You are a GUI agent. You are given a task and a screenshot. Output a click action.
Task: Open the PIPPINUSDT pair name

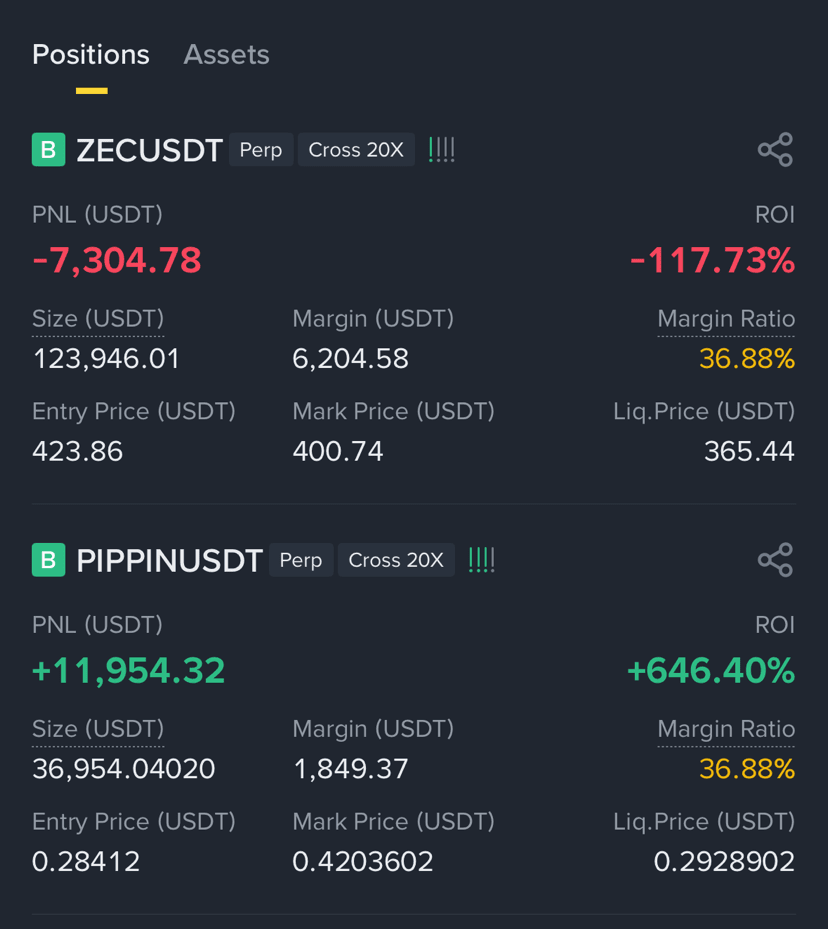[x=169, y=560]
